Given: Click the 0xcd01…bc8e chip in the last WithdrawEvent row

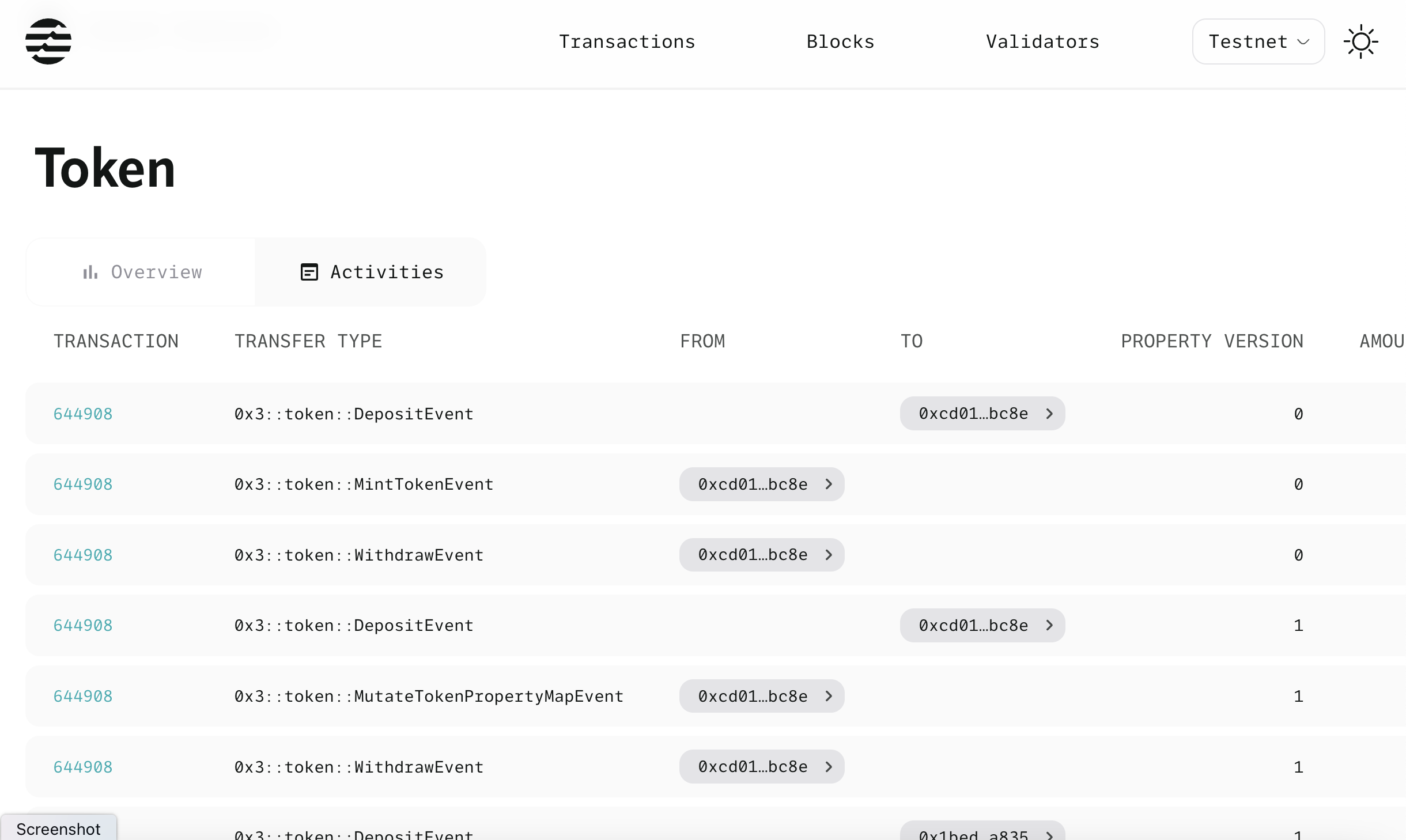Looking at the screenshot, I should pos(761,766).
